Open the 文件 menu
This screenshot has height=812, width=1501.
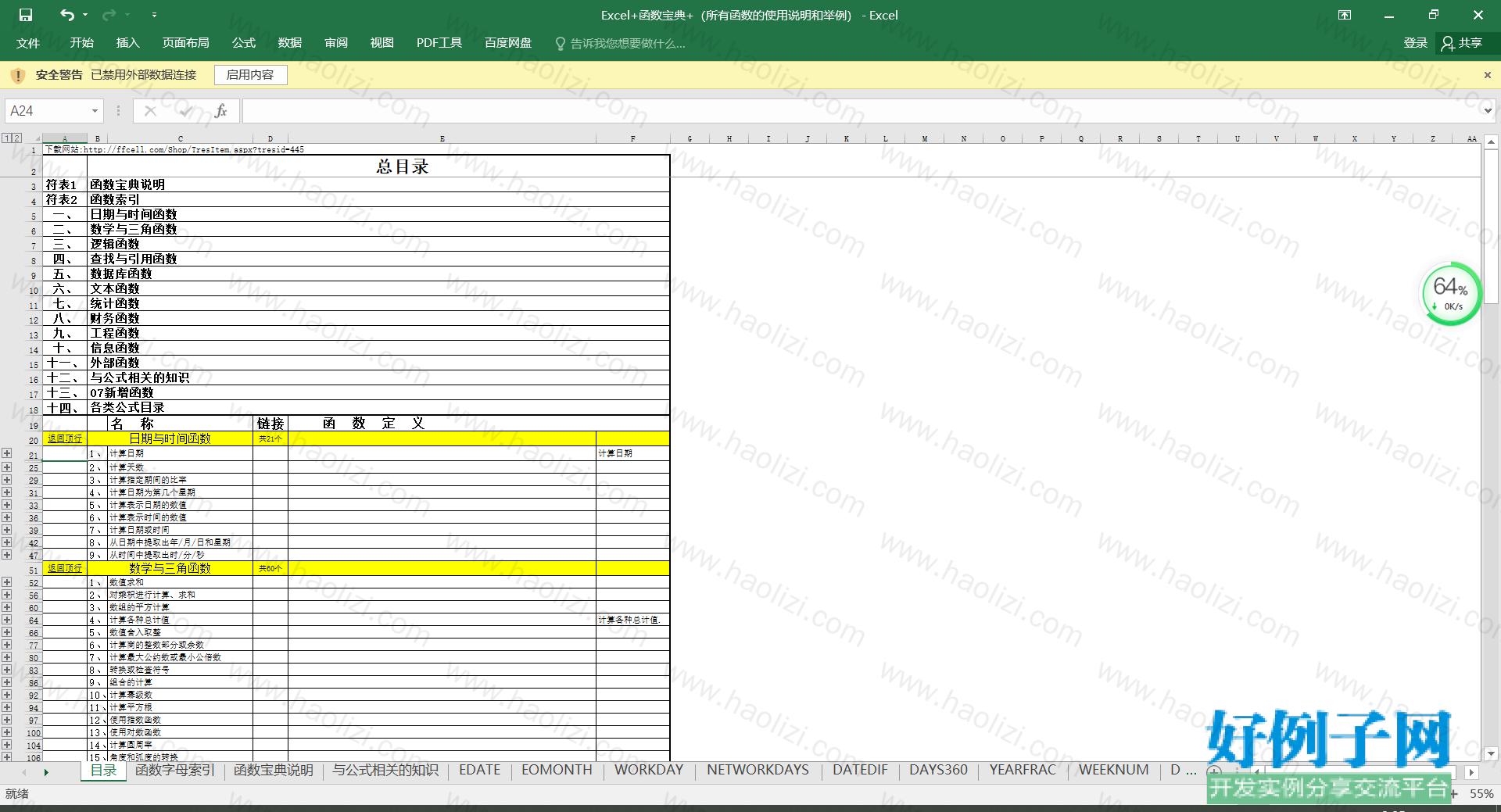coord(28,43)
